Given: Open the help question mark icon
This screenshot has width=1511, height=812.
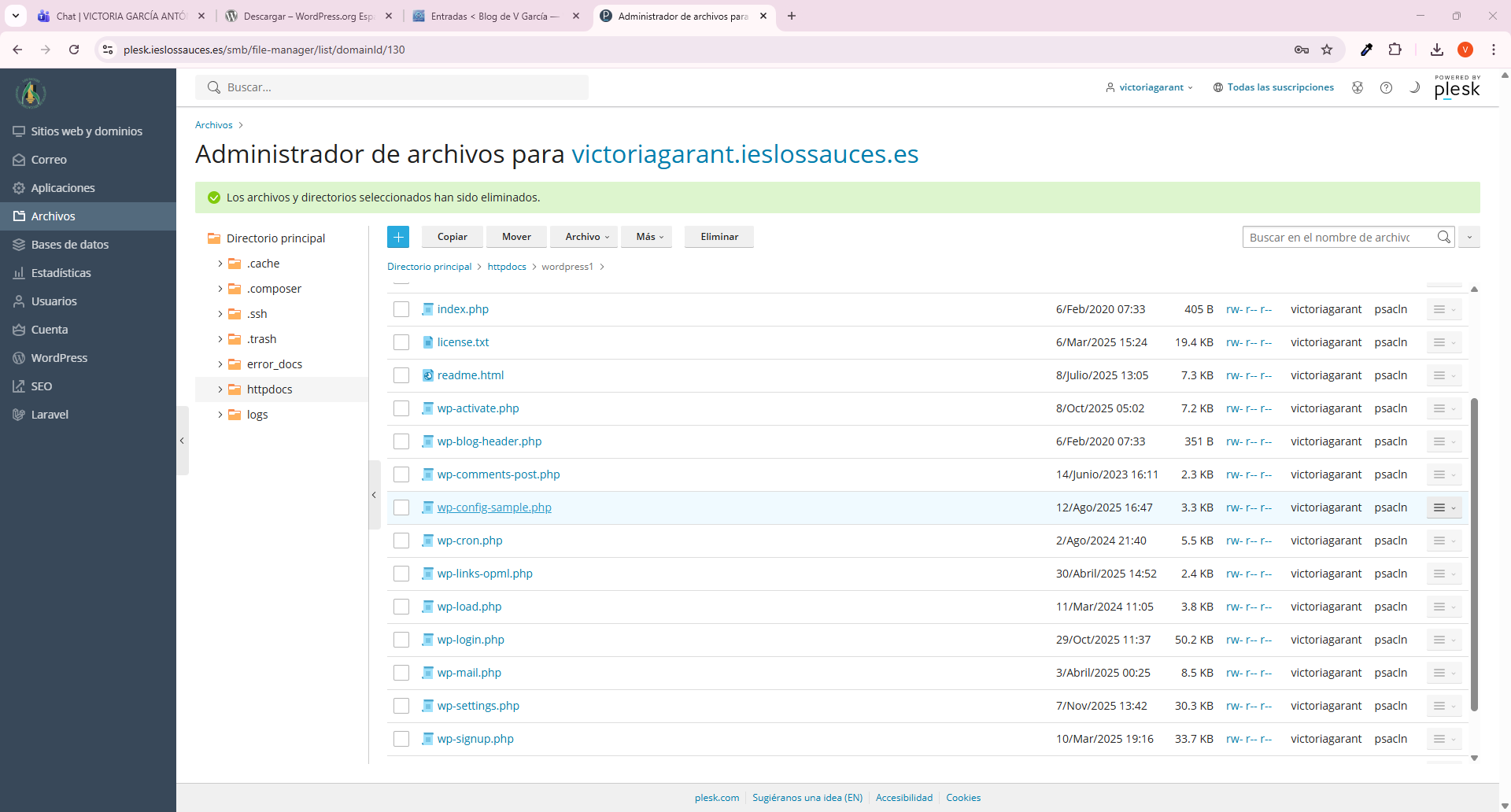Looking at the screenshot, I should click(x=1386, y=87).
